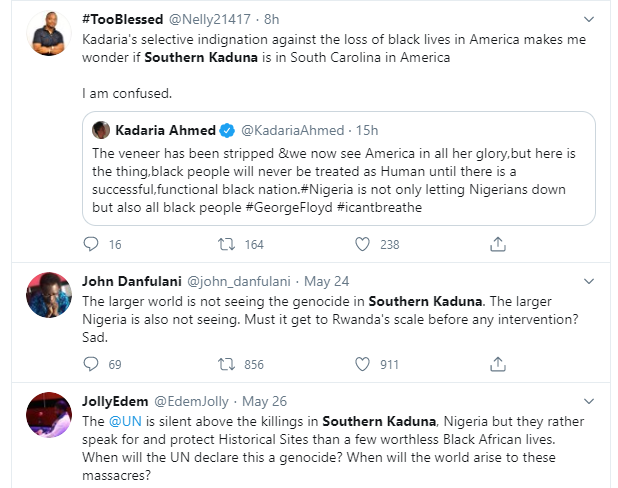Retweet the #TooBlessed tweet
Screen dimensions: 618x488
click(x=227, y=244)
